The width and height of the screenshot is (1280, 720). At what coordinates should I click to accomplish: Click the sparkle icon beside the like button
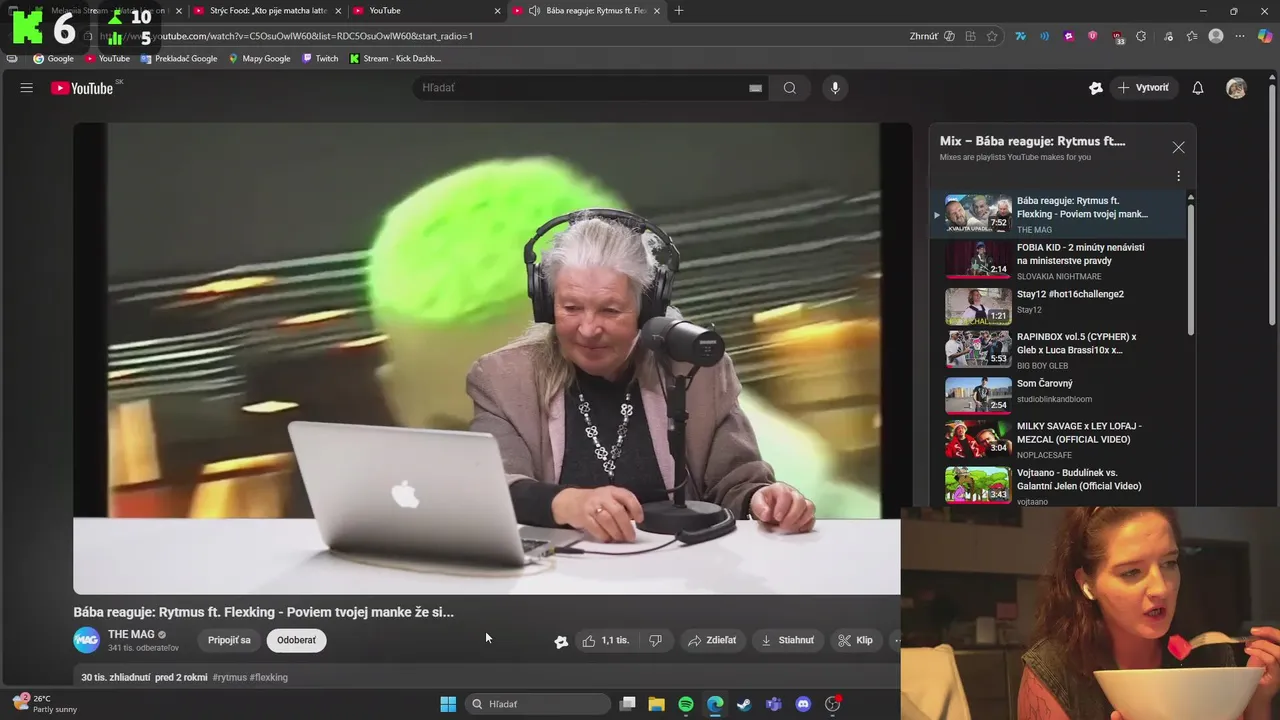pos(561,641)
